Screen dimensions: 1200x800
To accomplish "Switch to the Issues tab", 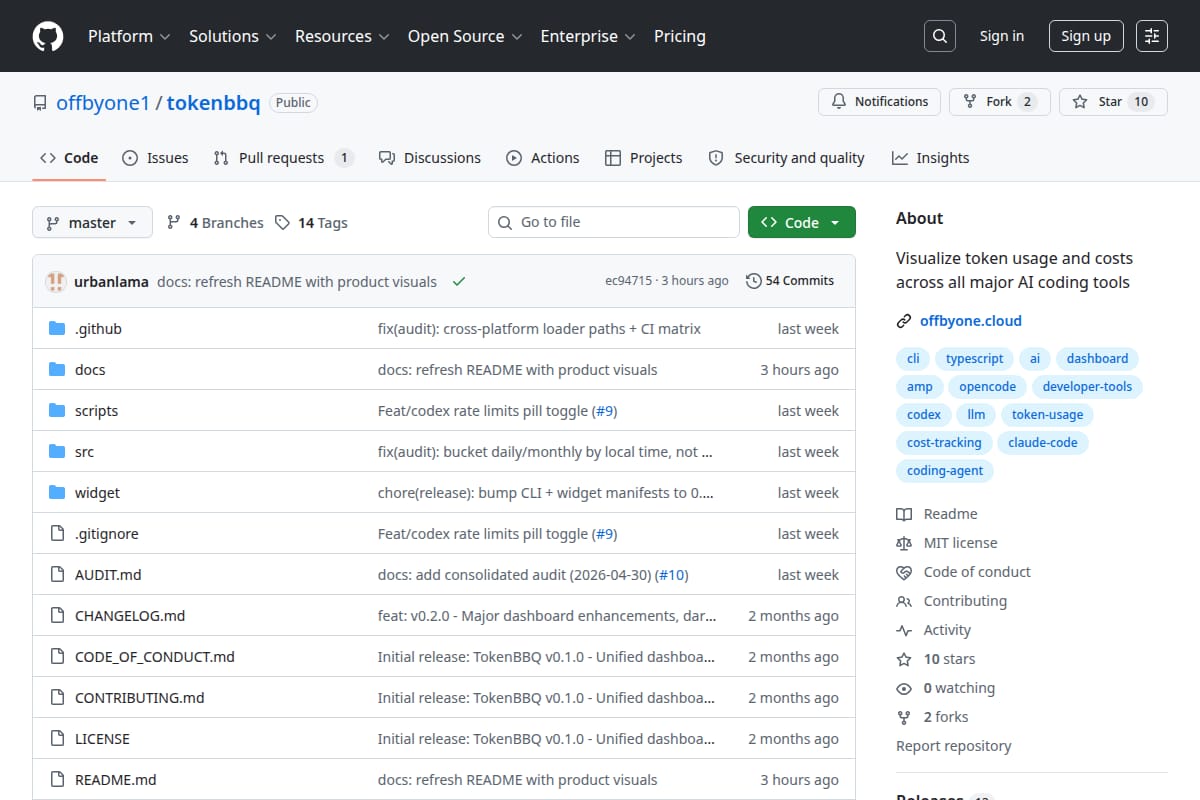I will point(155,158).
